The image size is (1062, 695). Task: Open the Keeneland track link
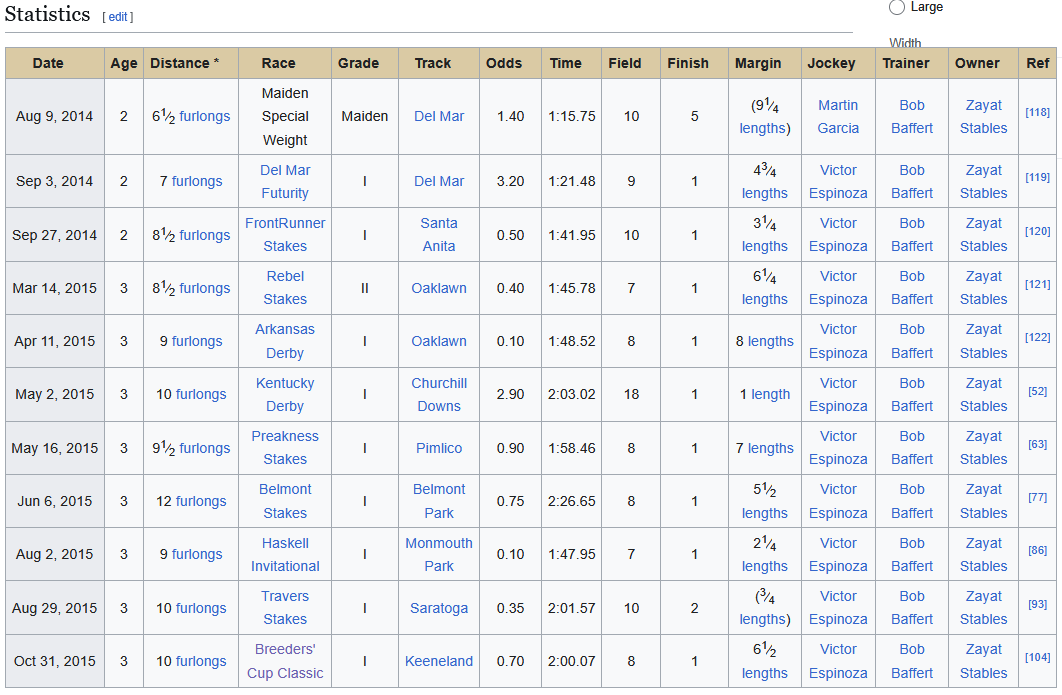point(439,661)
